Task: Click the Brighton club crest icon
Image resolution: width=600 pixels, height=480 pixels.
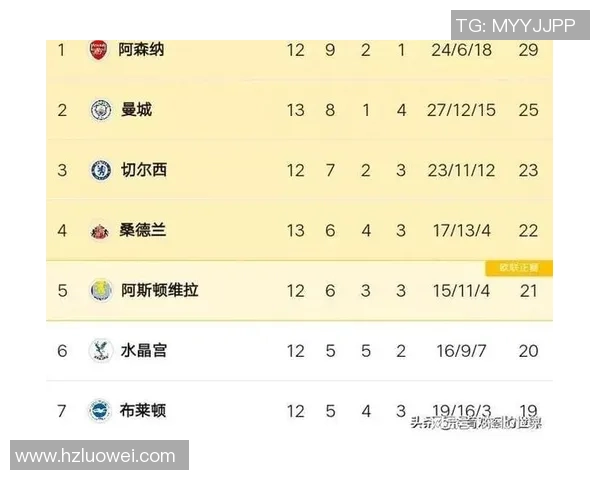Action: coord(100,410)
